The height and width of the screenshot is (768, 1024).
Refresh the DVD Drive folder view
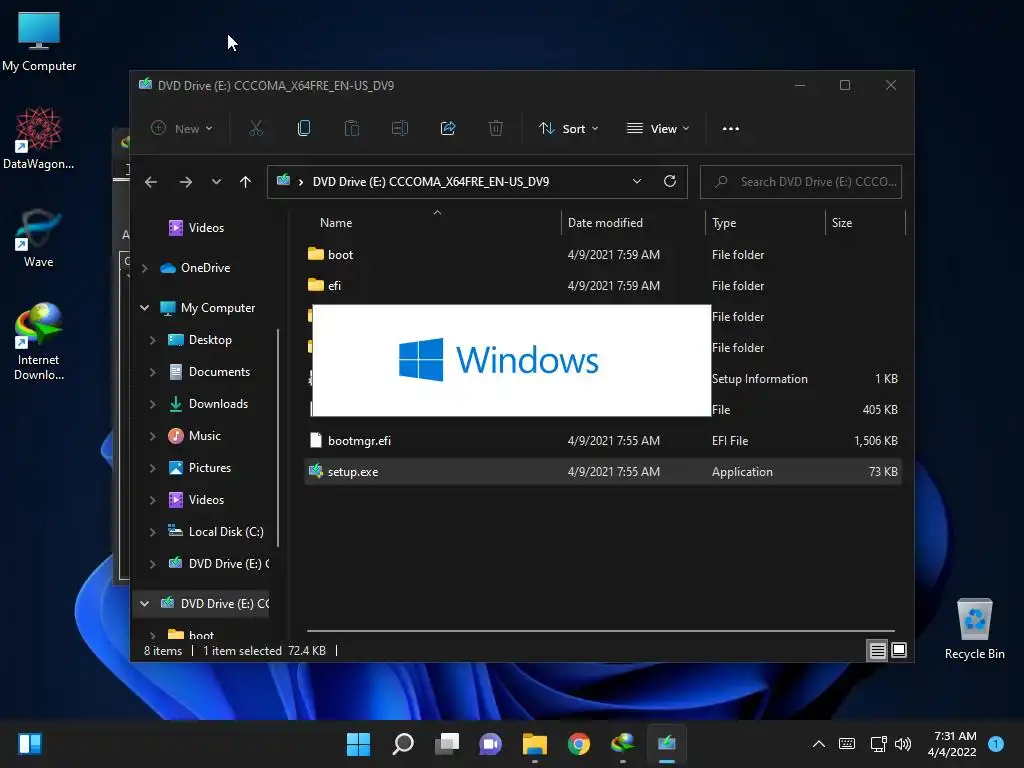(x=670, y=182)
